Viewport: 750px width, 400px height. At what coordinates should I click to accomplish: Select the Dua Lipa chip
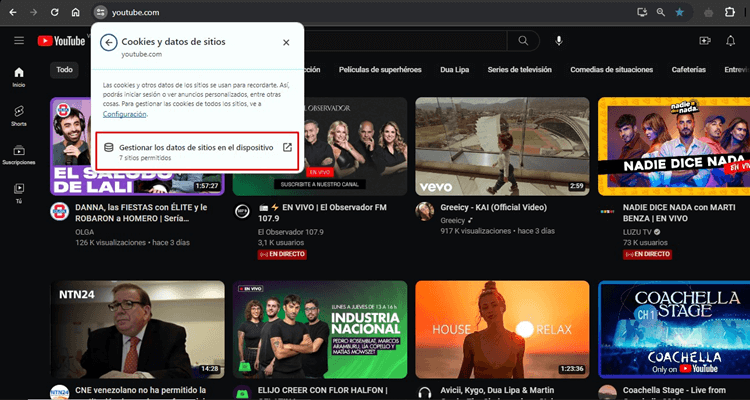point(454,70)
